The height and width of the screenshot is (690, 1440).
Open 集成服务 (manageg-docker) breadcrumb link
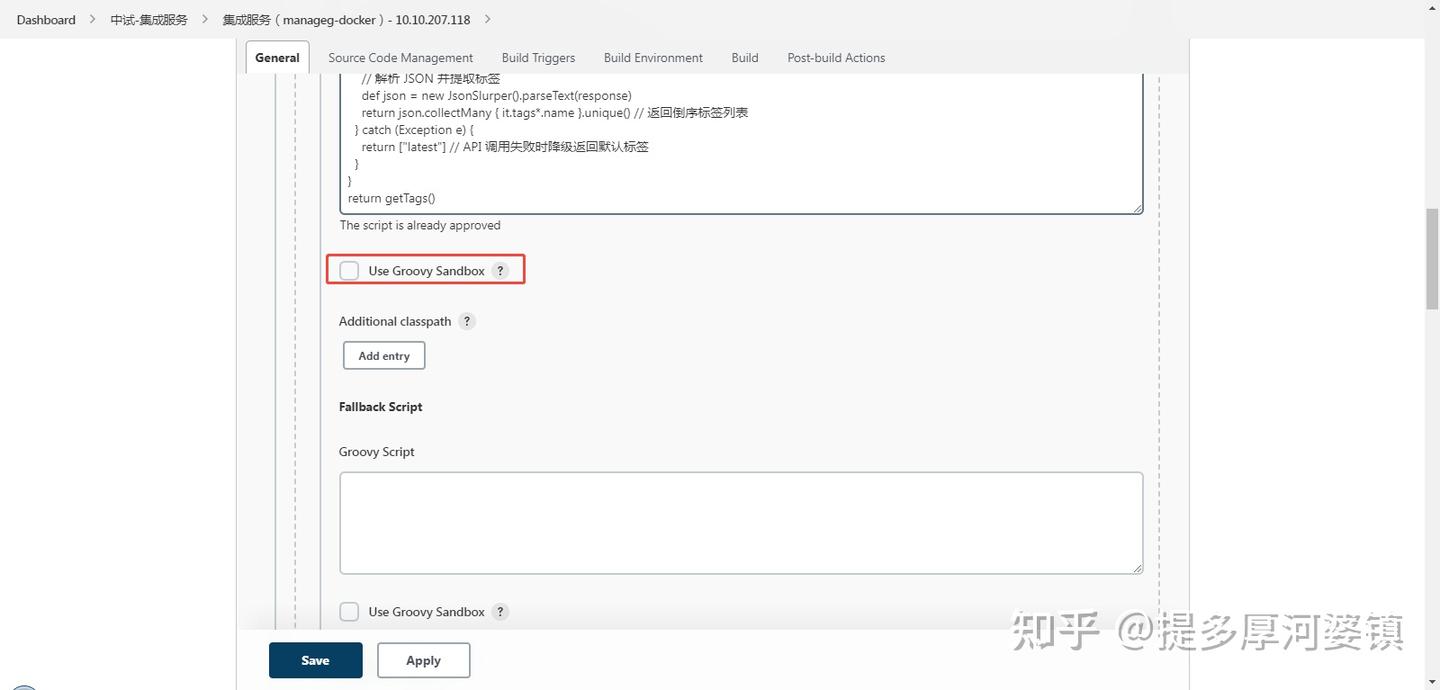click(346, 19)
